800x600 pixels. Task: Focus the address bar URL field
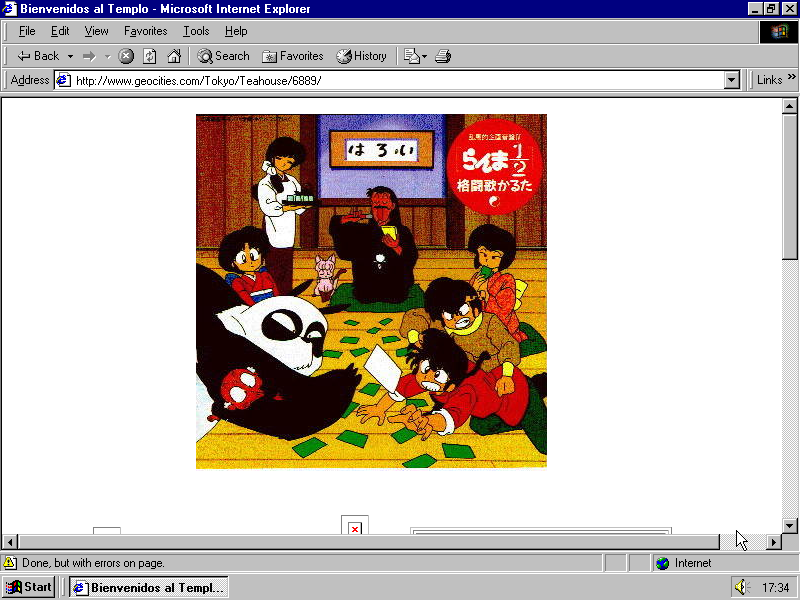pos(398,81)
